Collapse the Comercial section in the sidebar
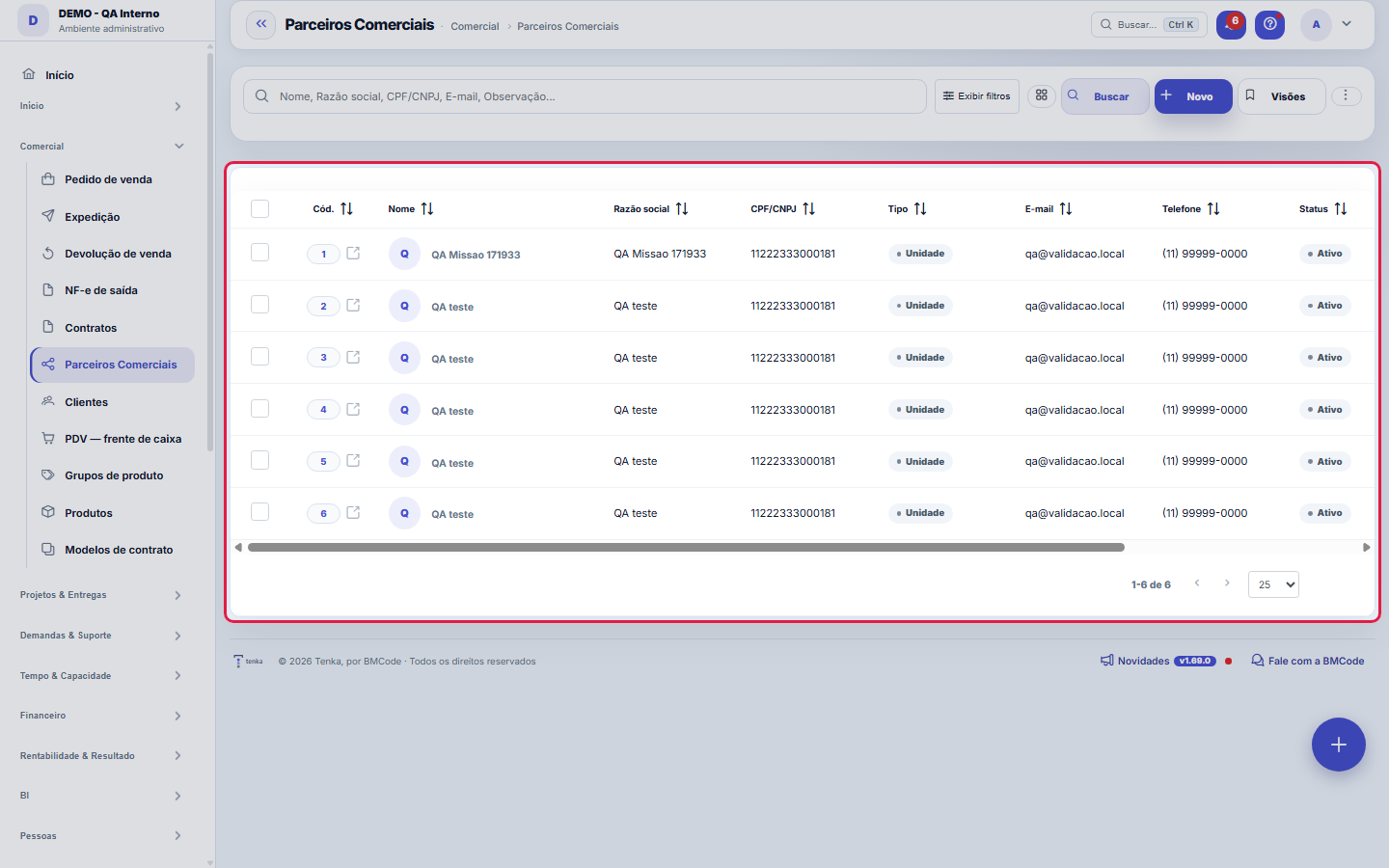Viewport: 1389px width, 868px height. click(x=101, y=146)
